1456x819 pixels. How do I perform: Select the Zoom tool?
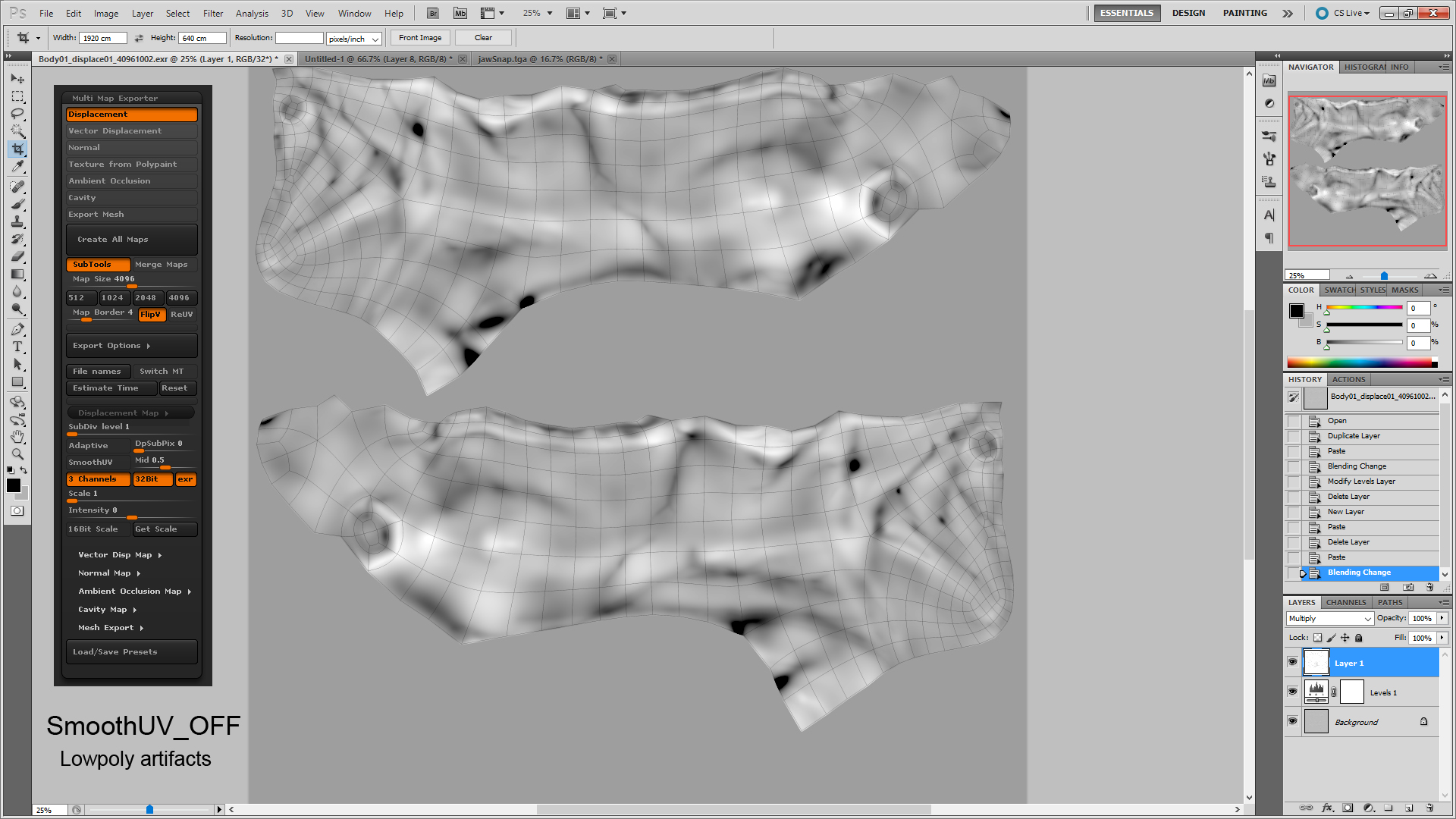(17, 454)
